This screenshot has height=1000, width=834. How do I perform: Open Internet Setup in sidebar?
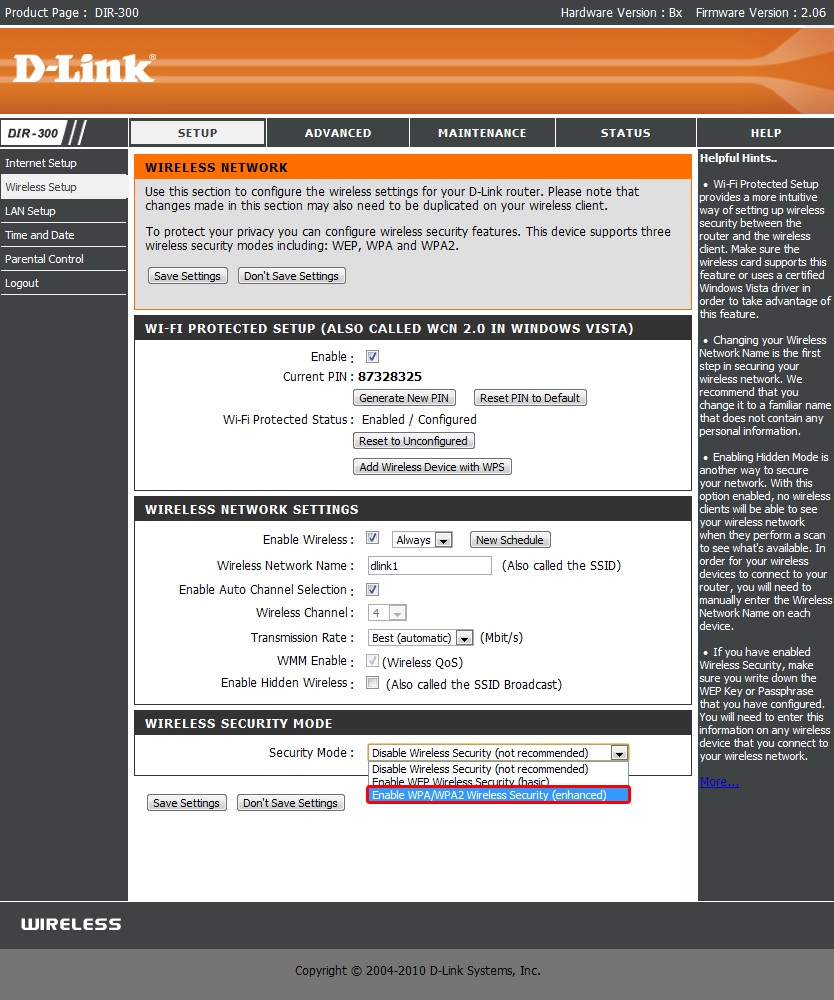(x=64, y=163)
